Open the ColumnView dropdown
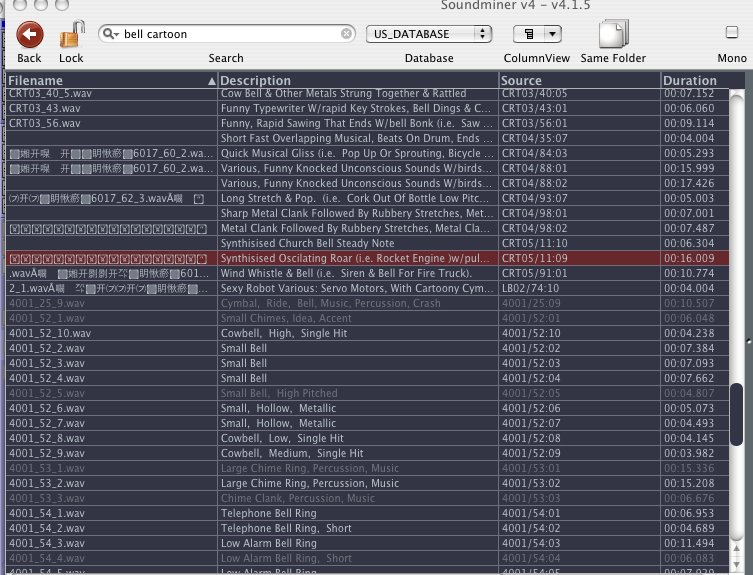753x575 pixels. click(536, 34)
